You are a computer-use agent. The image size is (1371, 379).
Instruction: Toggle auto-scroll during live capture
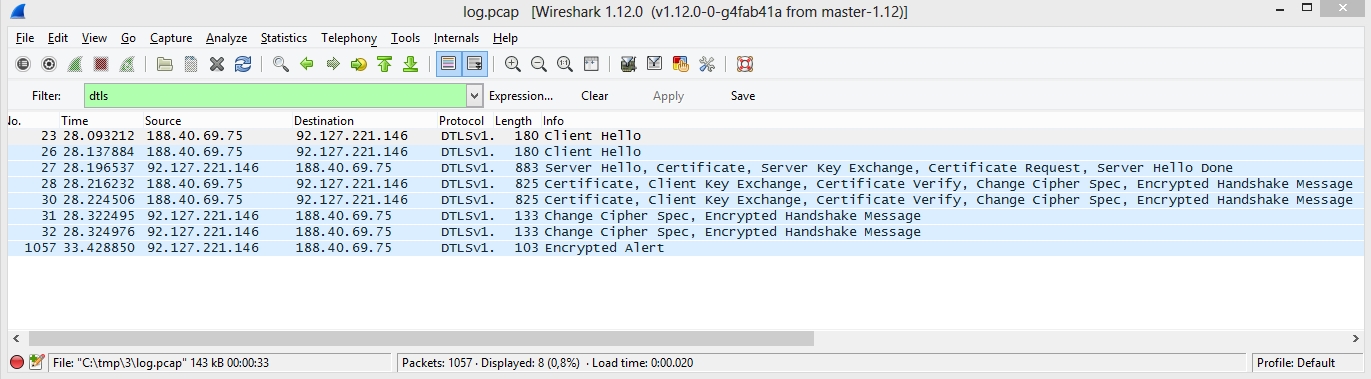[474, 64]
